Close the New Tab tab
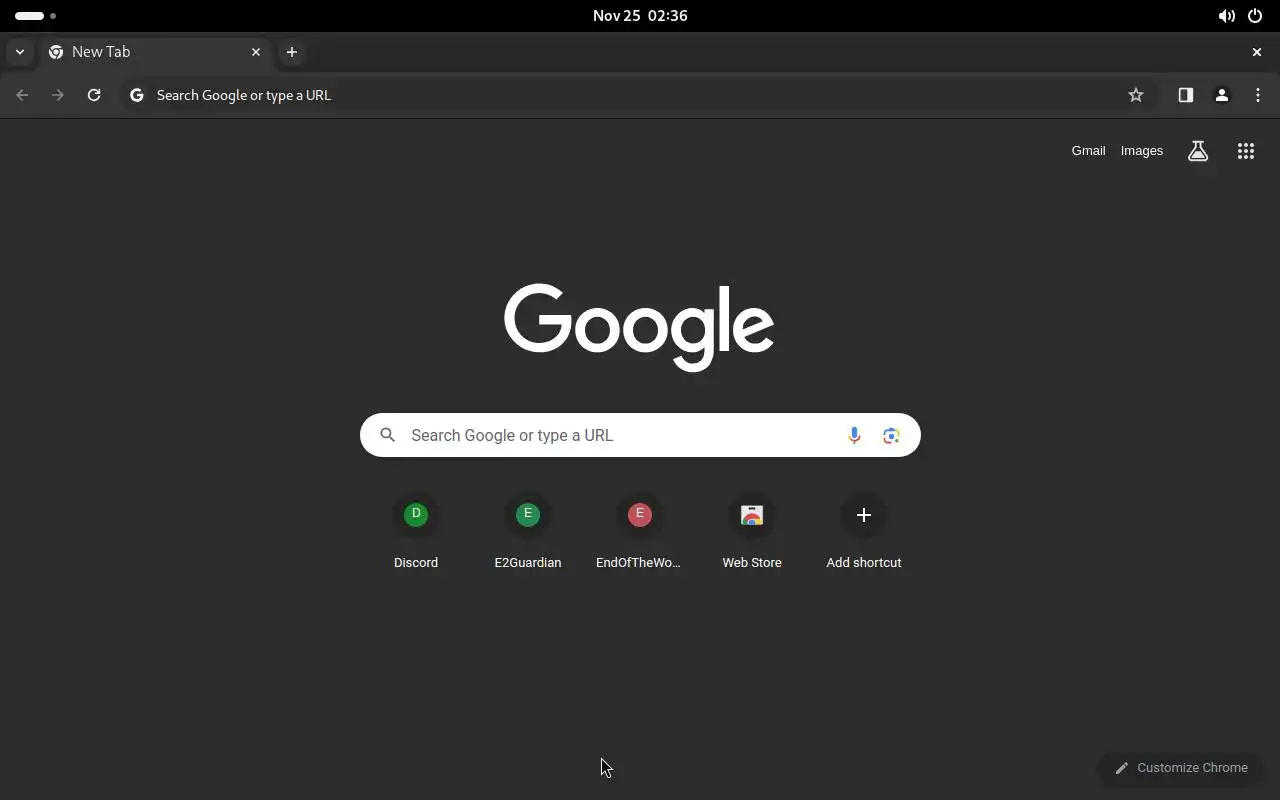Viewport: 1280px width, 800px height. (256, 52)
